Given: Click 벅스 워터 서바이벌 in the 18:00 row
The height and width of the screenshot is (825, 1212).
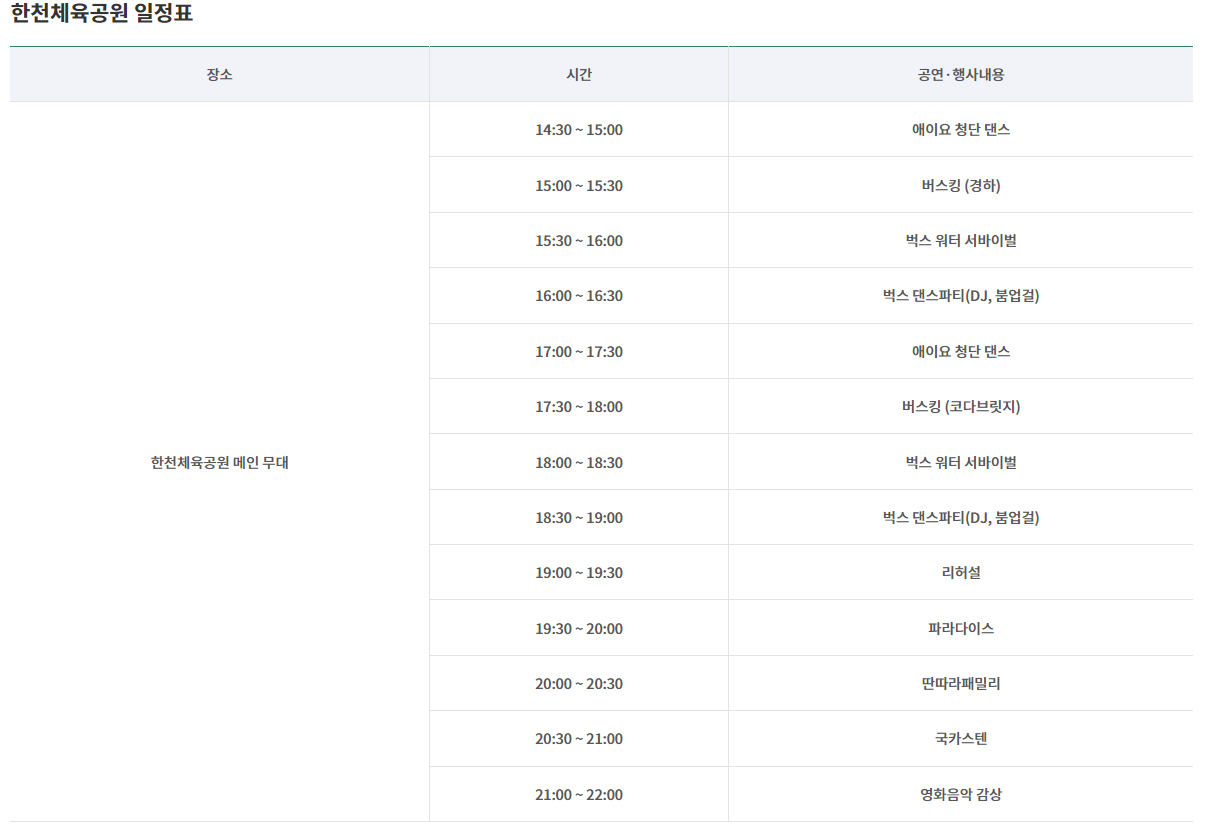Looking at the screenshot, I should 961,462.
